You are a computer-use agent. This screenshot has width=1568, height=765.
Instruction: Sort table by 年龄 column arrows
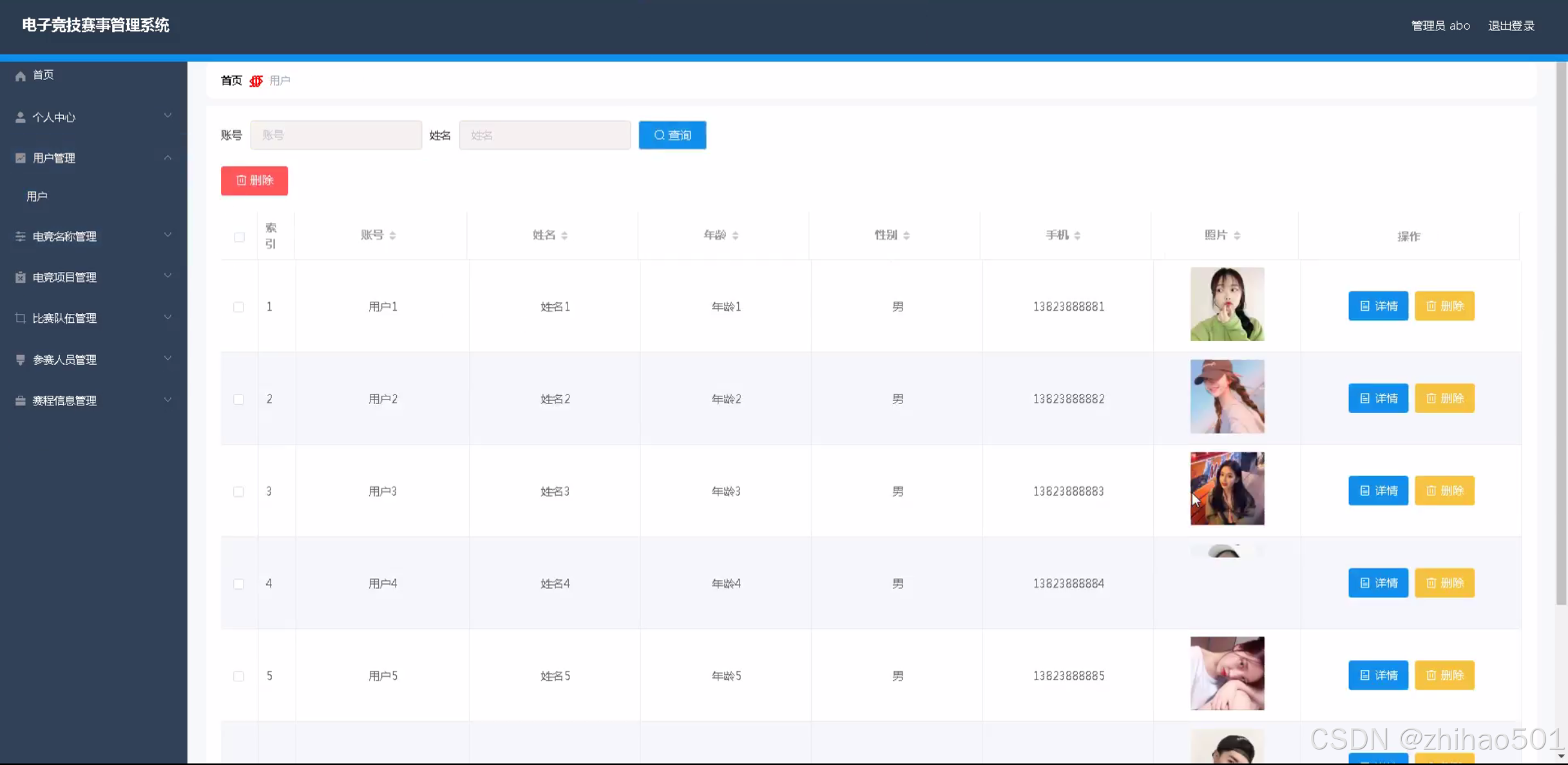coord(735,235)
